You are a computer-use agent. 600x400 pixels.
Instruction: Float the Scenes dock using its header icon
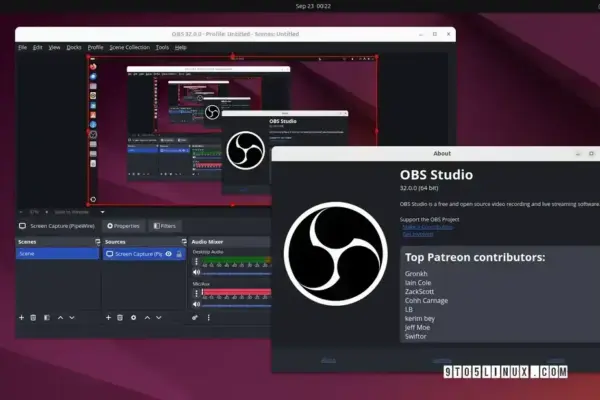click(x=98, y=242)
